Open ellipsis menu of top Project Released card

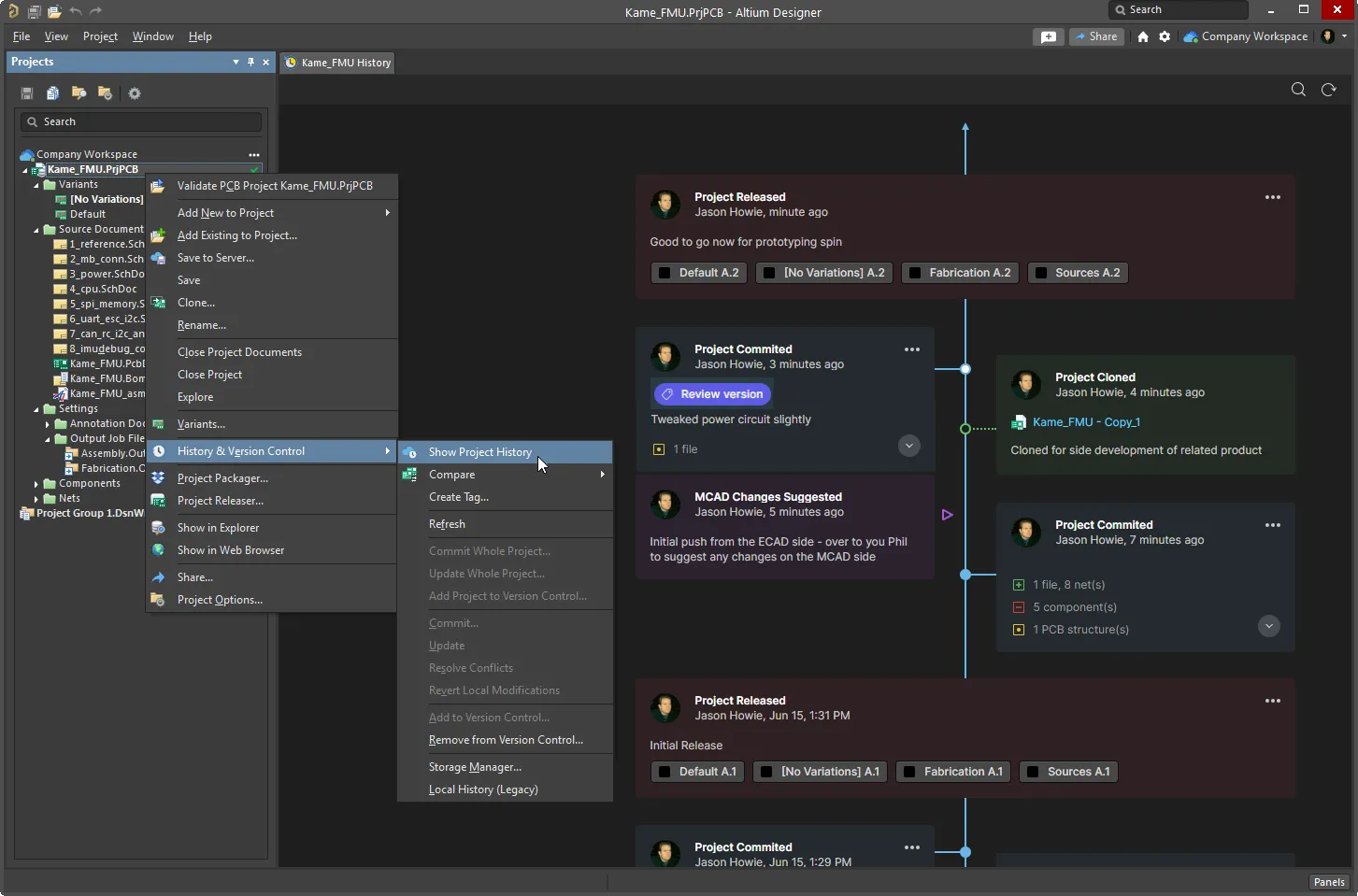[1273, 197]
